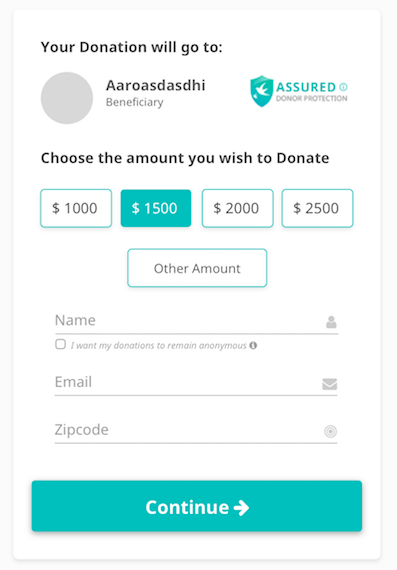Click the envelope icon in the Email field
397x570 pixels.
[x=329, y=384]
